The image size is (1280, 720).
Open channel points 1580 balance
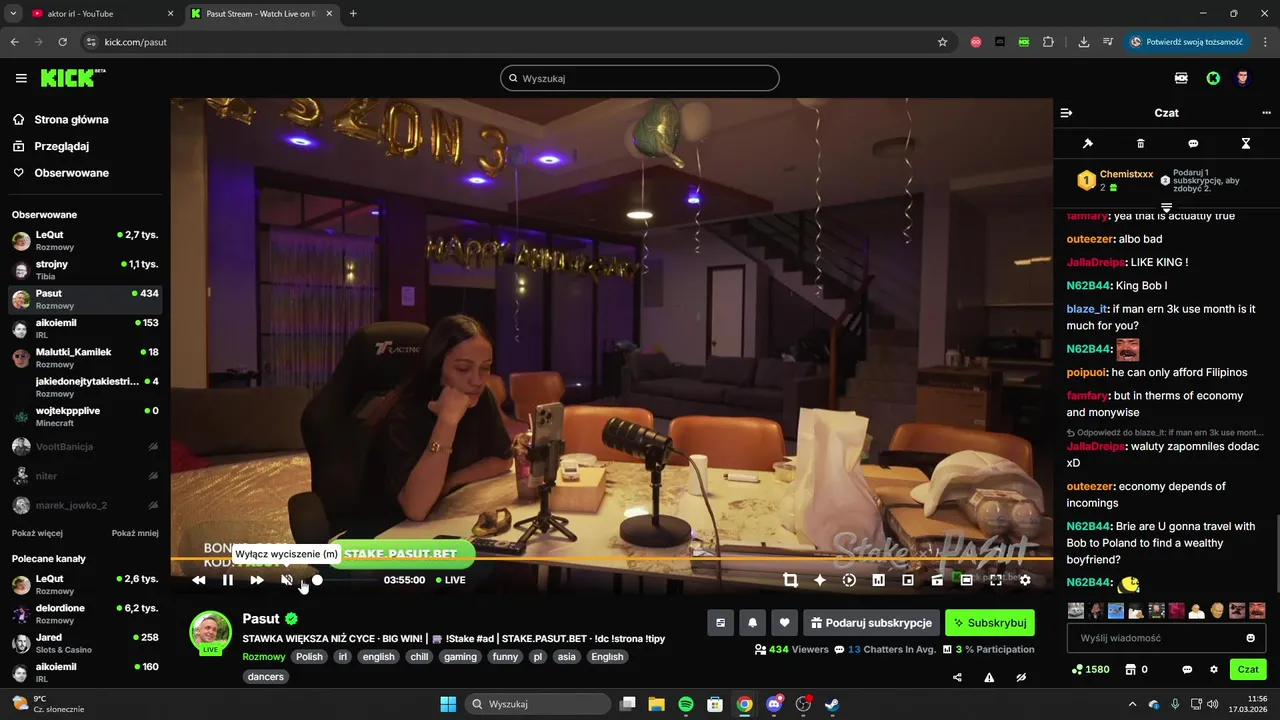tap(1090, 669)
